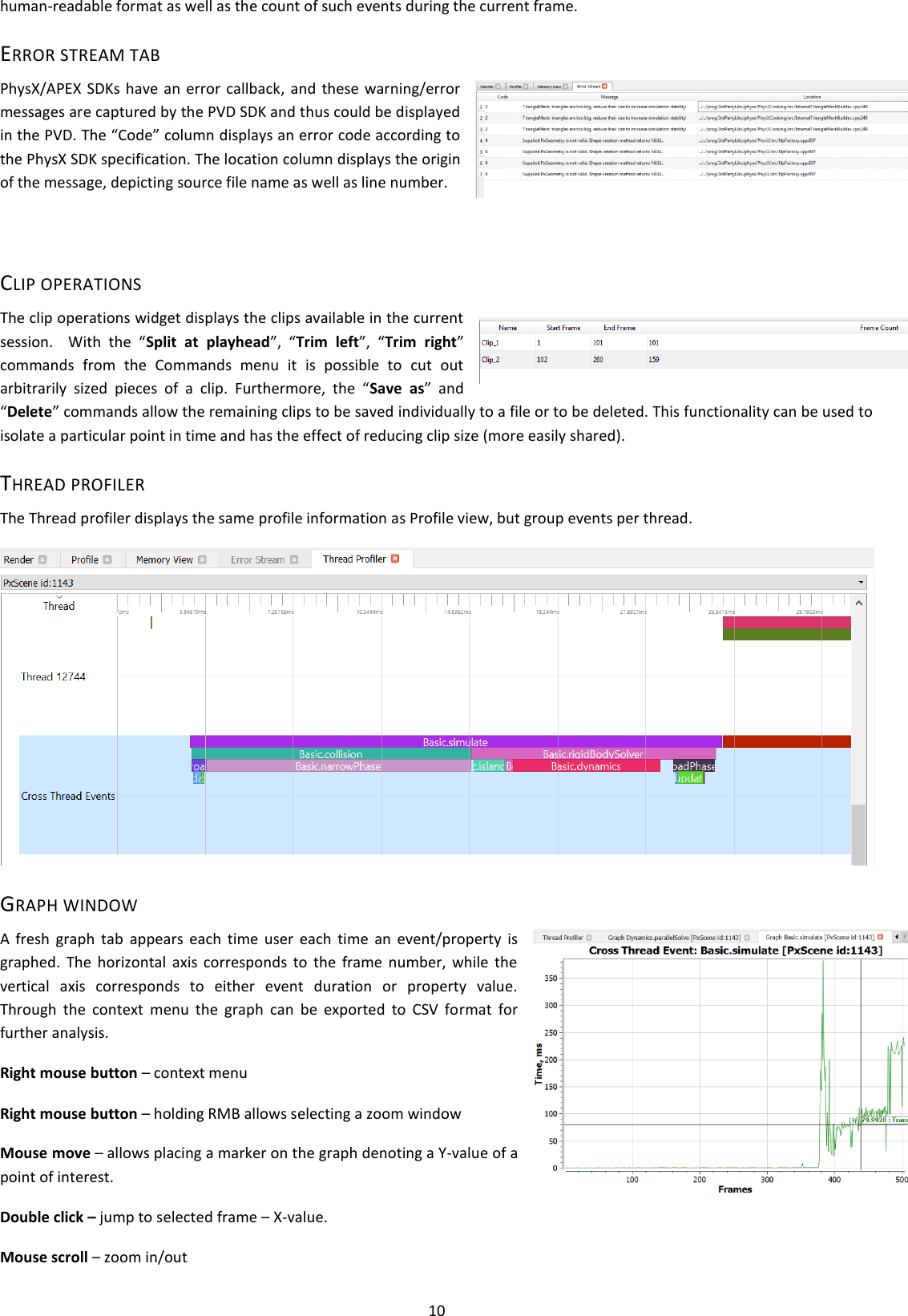Image resolution: width=908 pixels, height=1316 pixels.
Task: Click the Basic.rigidBodySolver event bar
Action: point(593,754)
